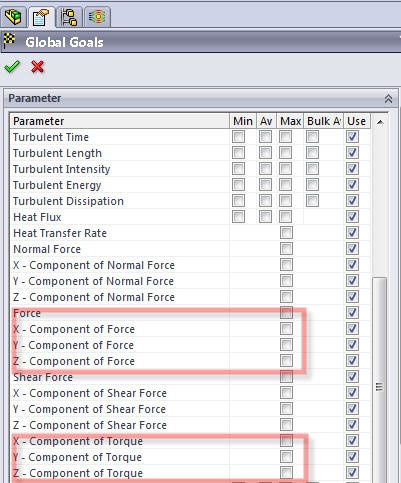
Task: Click the Global Goals flag icon
Action: (9, 42)
